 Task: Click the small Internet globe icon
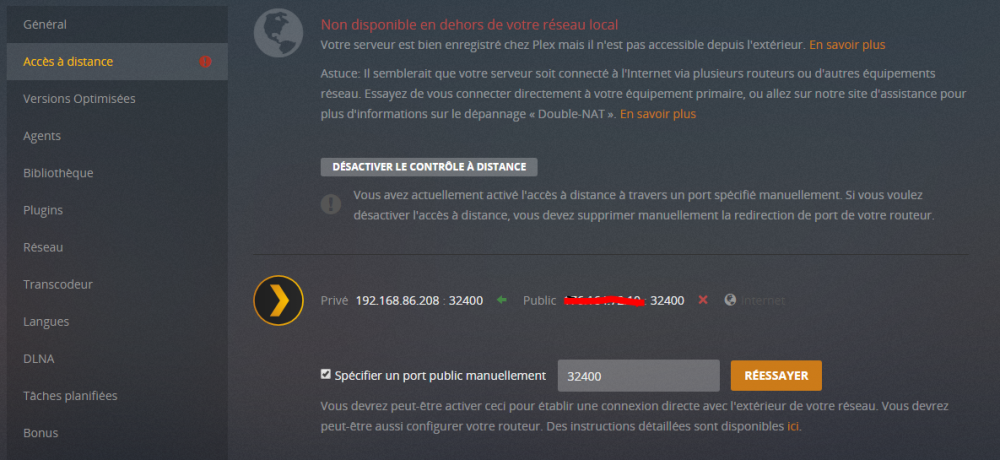coord(730,300)
